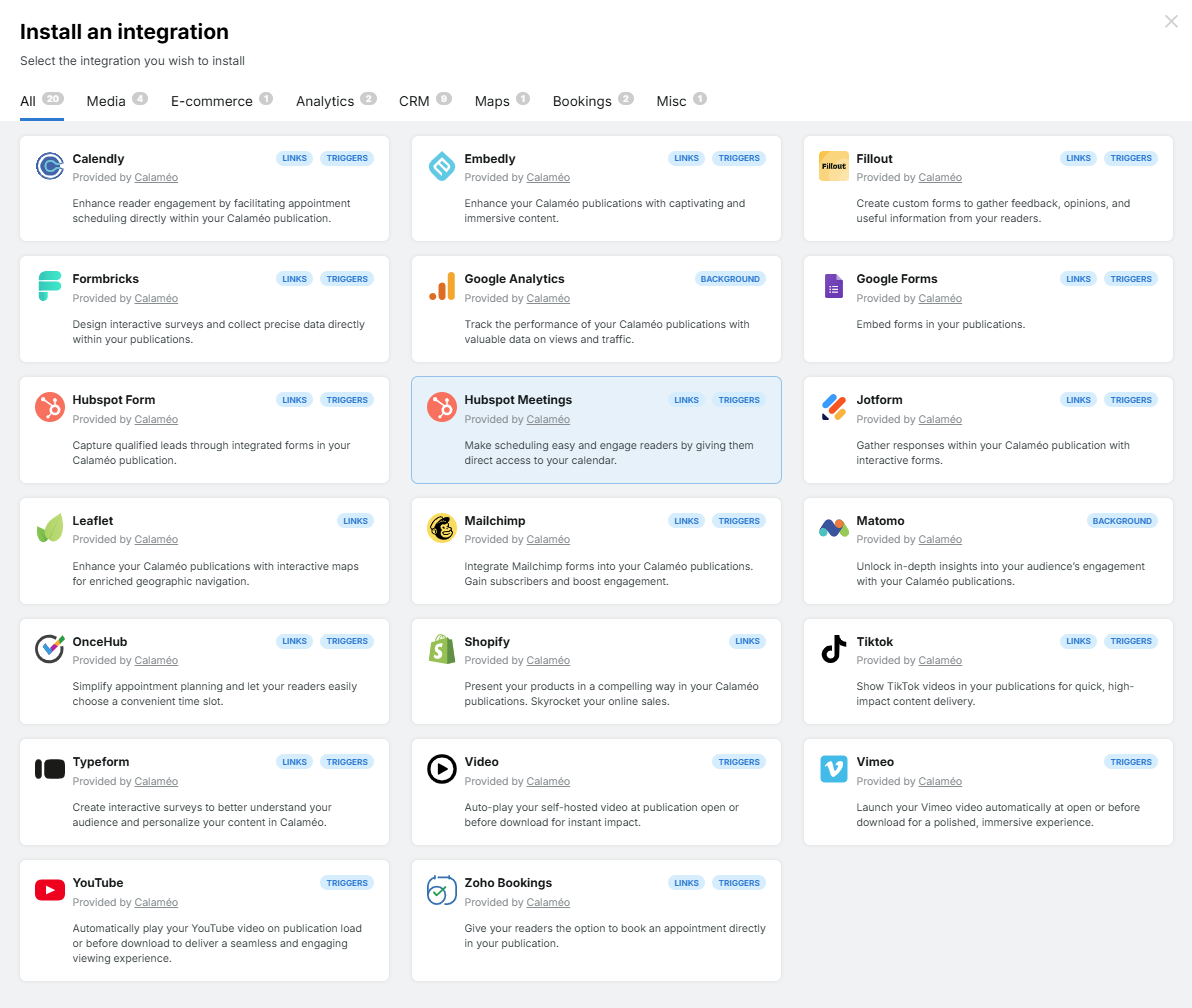1192x1008 pixels.
Task: Click the Hubspot Form TRIGGERS badge
Action: coord(347,400)
